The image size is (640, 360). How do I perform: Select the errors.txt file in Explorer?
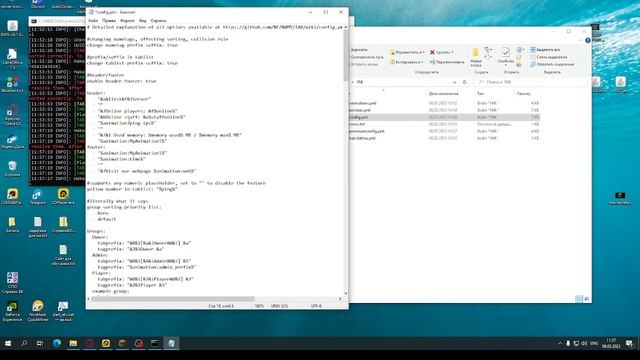[x=357, y=124]
